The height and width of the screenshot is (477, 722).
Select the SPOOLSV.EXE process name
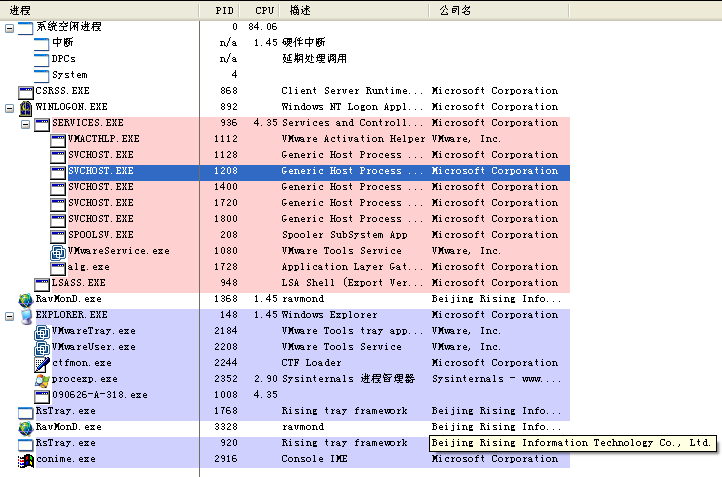[x=101, y=235]
